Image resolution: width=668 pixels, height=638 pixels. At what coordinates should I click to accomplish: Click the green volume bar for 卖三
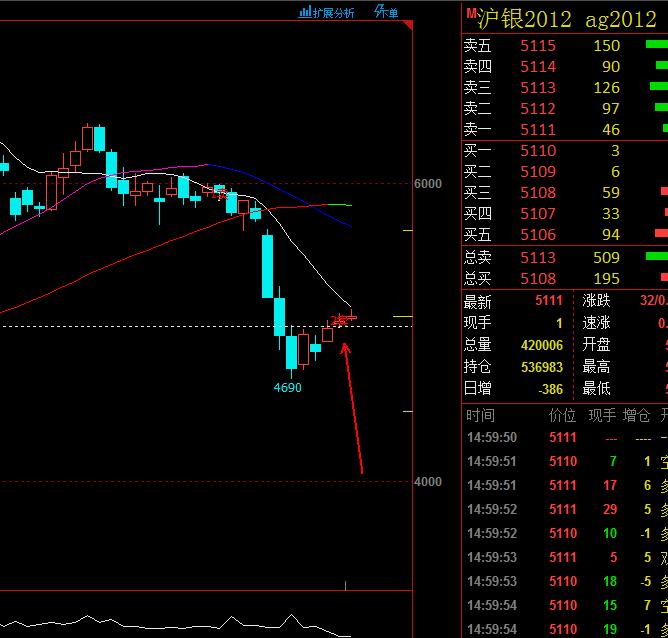[x=659, y=86]
